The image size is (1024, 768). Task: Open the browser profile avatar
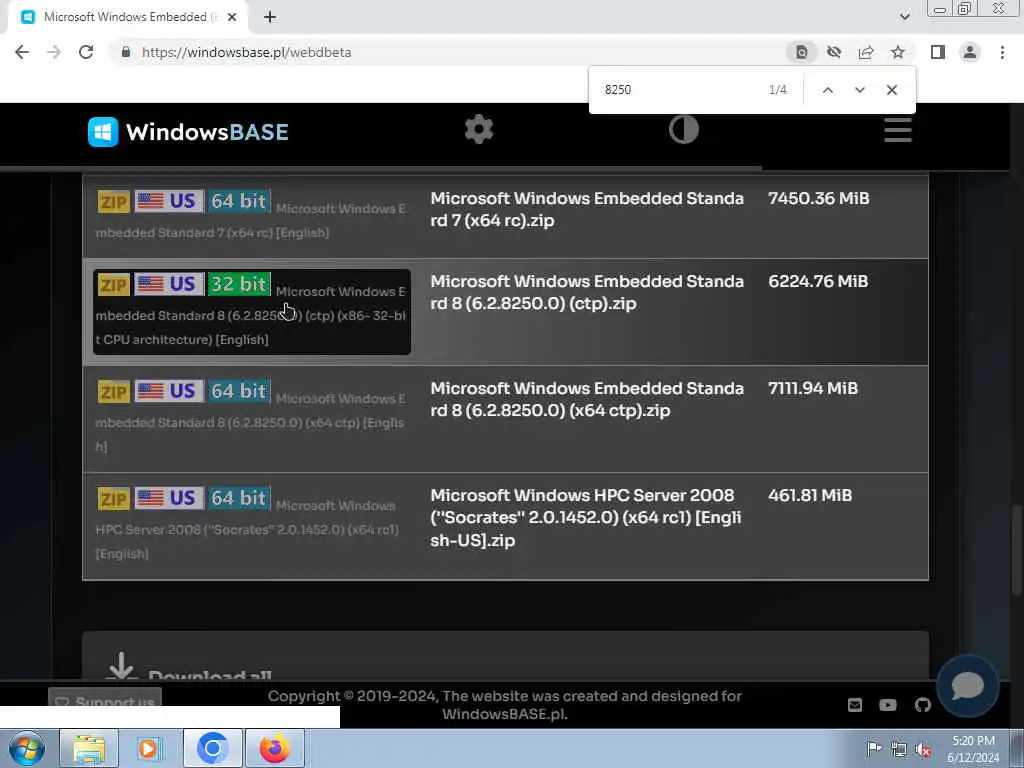pos(970,52)
